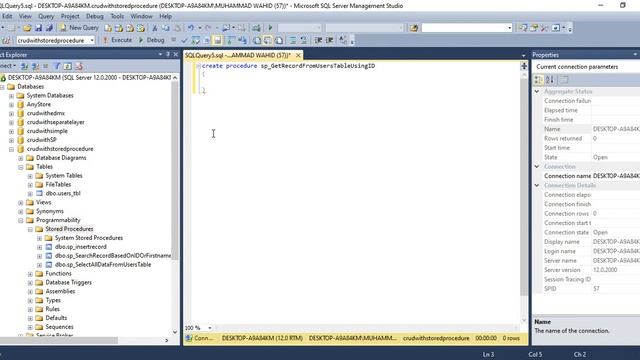Image resolution: width=640 pixels, height=360 pixels.
Task: Select crudwithseparatelayer database
Action: point(56,122)
